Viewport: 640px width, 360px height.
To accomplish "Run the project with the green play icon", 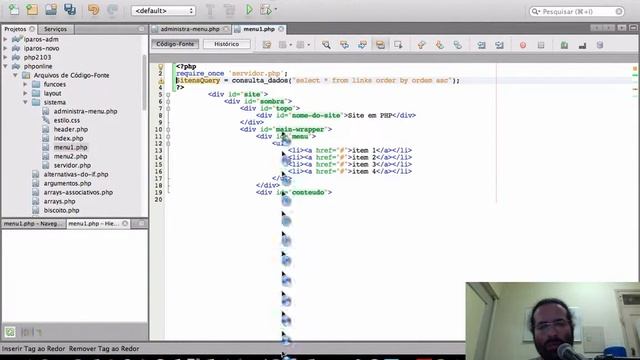I will coord(249,10).
